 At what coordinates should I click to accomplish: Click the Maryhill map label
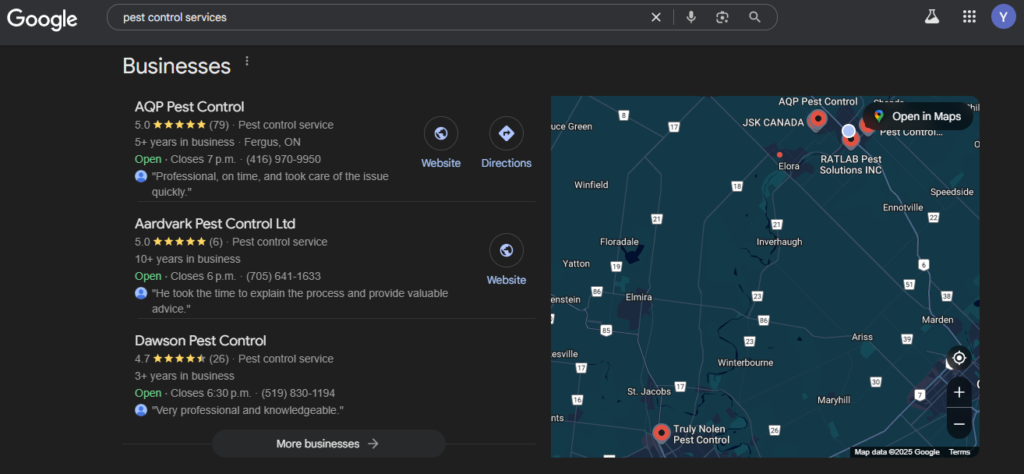[x=833, y=400]
